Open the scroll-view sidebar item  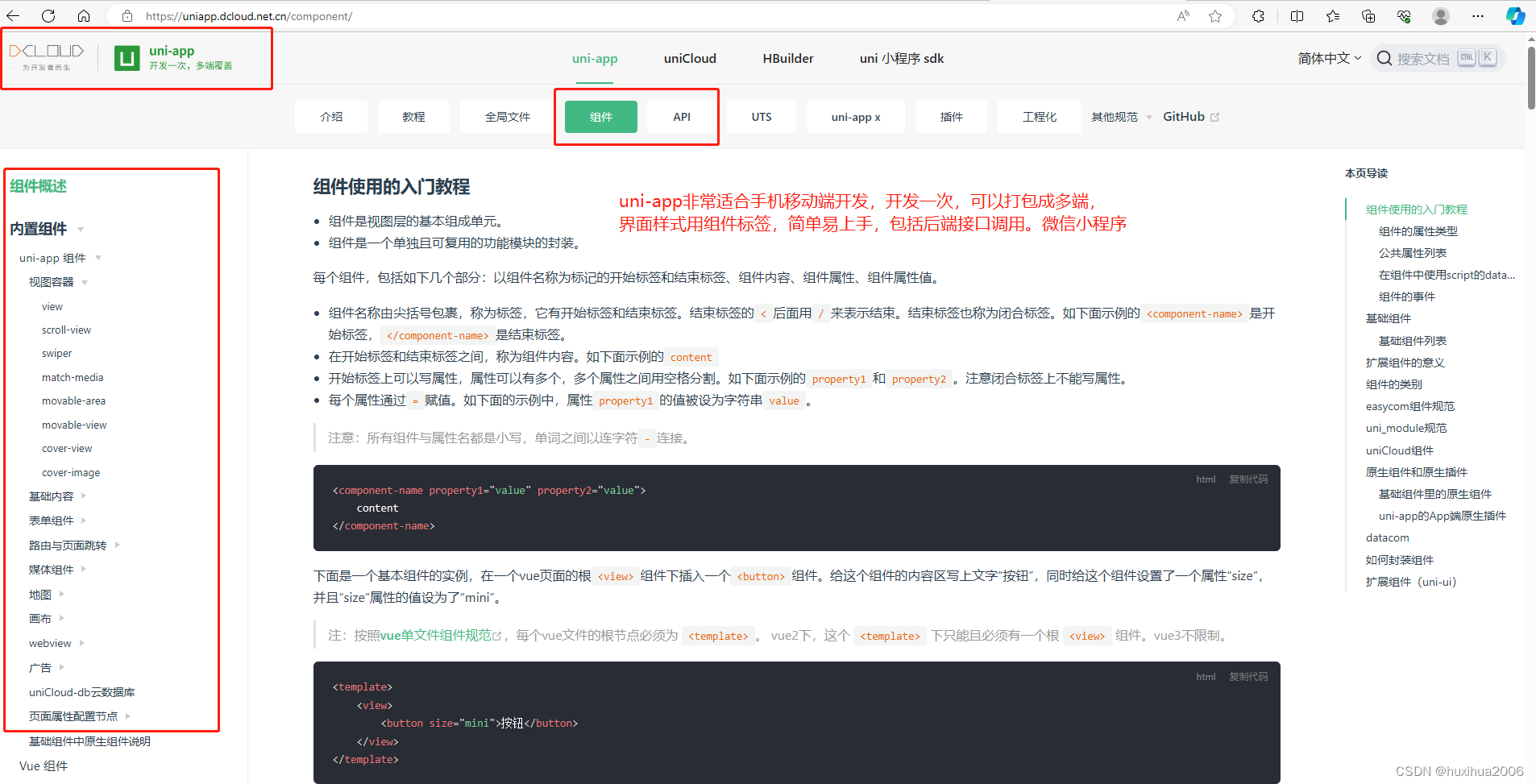click(x=66, y=330)
